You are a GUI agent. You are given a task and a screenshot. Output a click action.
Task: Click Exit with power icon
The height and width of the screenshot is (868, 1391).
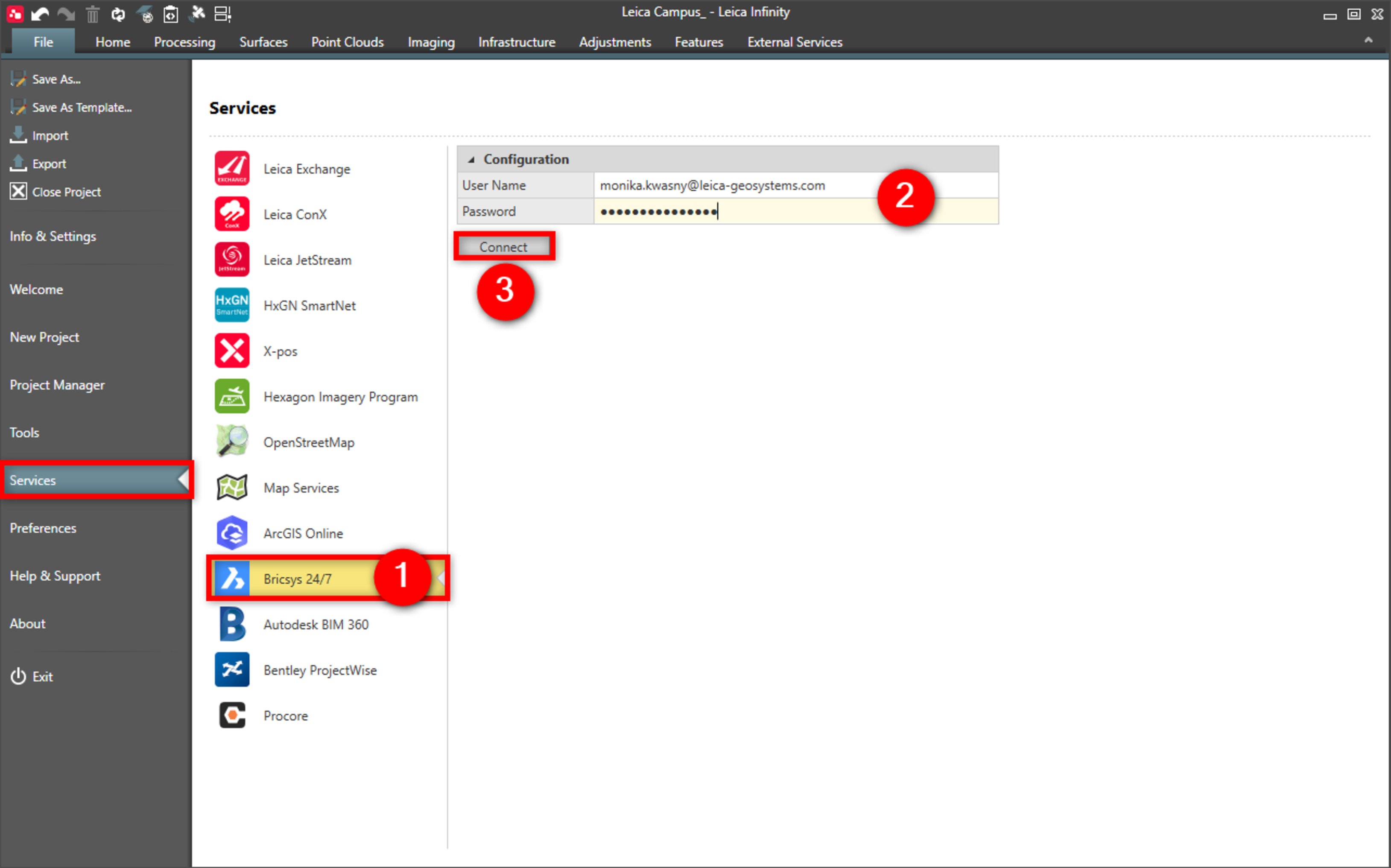tap(32, 676)
